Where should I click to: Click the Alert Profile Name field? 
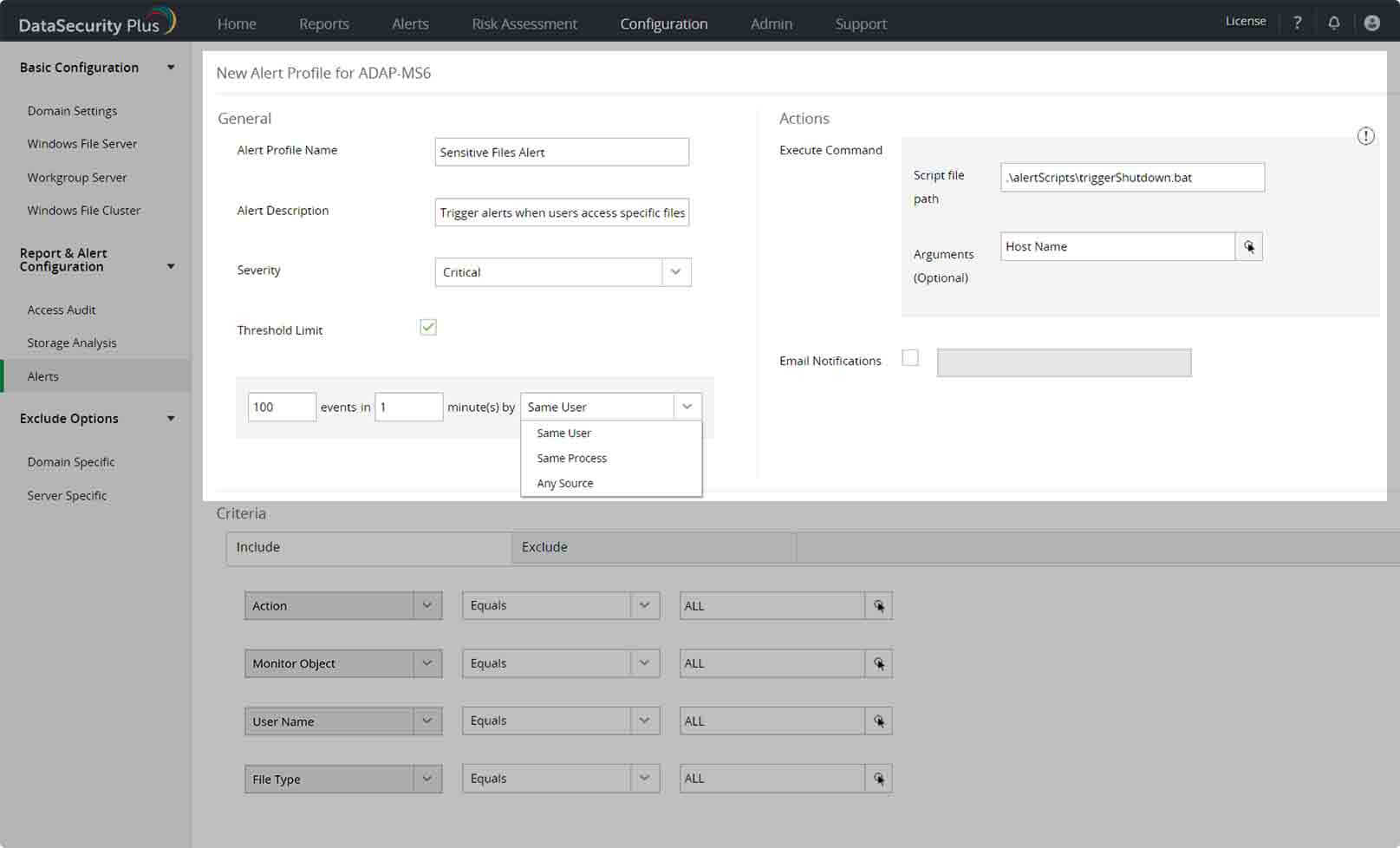pyautogui.click(x=561, y=153)
